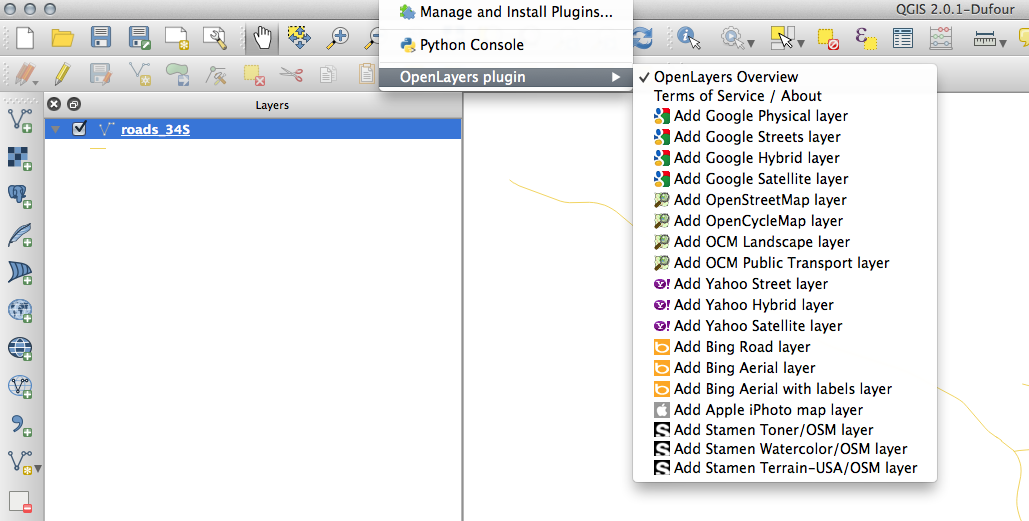
Task: Click the yellow line symbol under roads_34S
Action: (97, 148)
